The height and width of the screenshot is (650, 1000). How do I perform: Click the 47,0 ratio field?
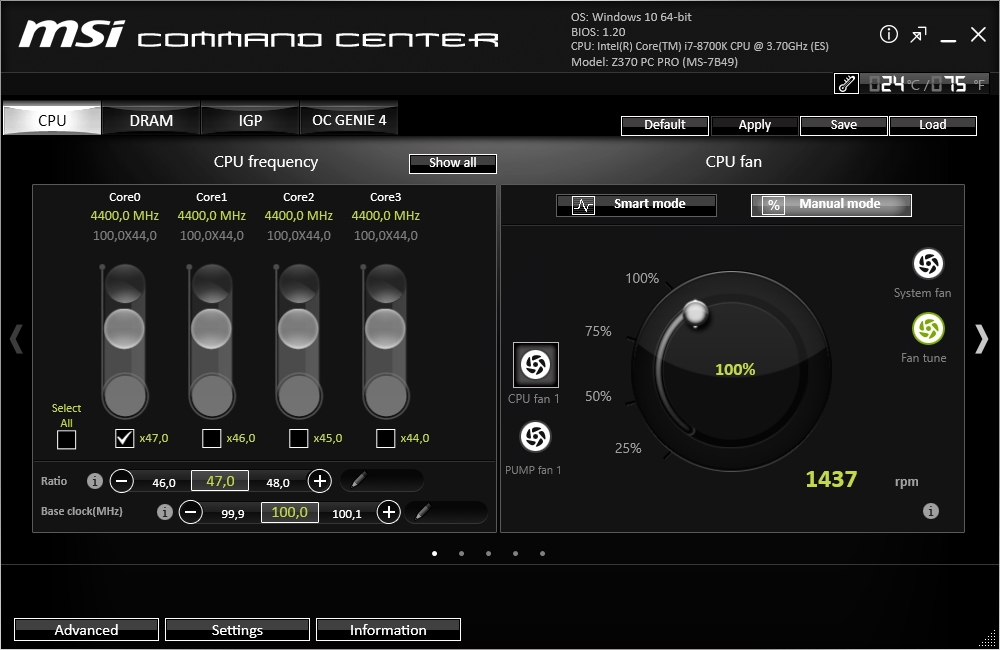coord(220,481)
